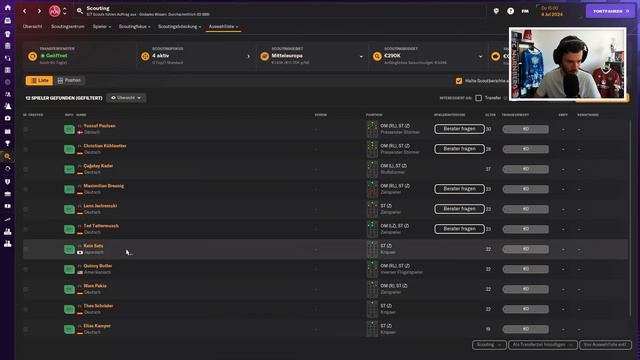Go to the Home screen in sidebar
The image size is (640, 360).
point(7,8)
